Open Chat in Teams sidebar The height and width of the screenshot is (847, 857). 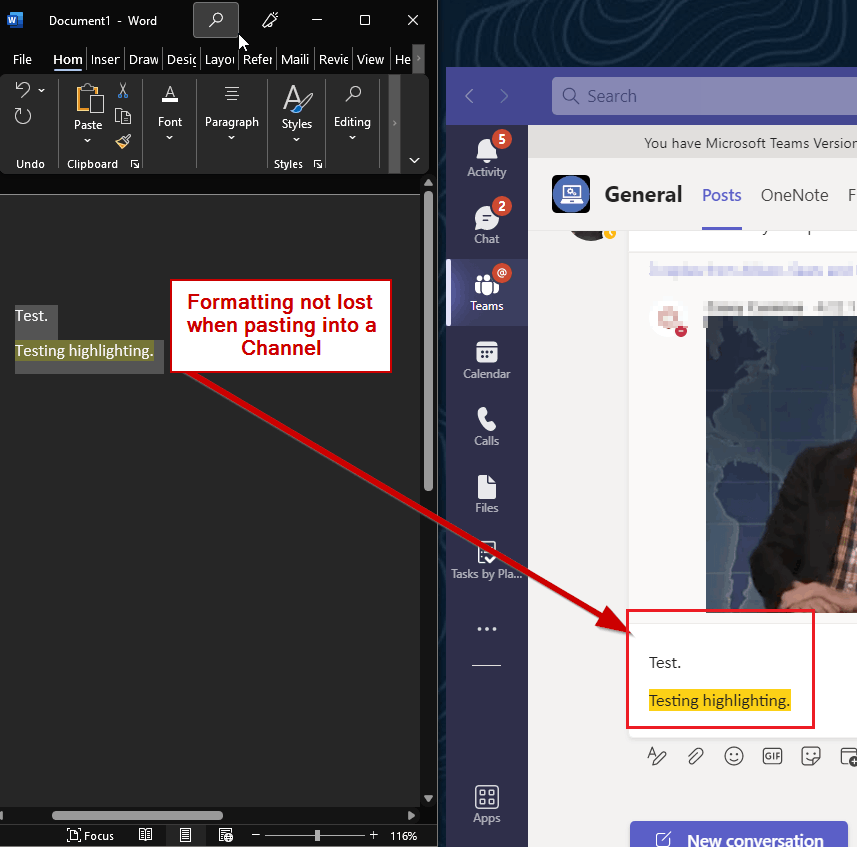(486, 223)
